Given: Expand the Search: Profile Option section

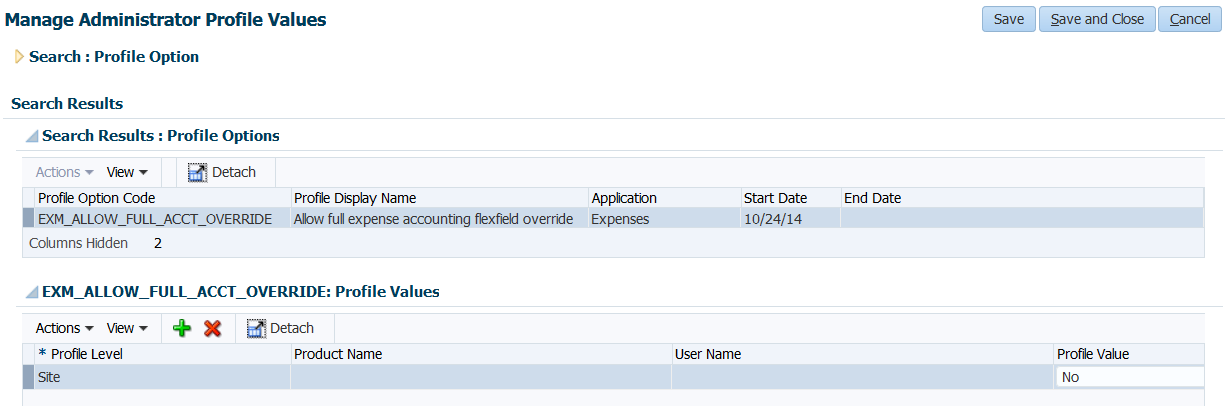Looking at the screenshot, I should pos(19,57).
